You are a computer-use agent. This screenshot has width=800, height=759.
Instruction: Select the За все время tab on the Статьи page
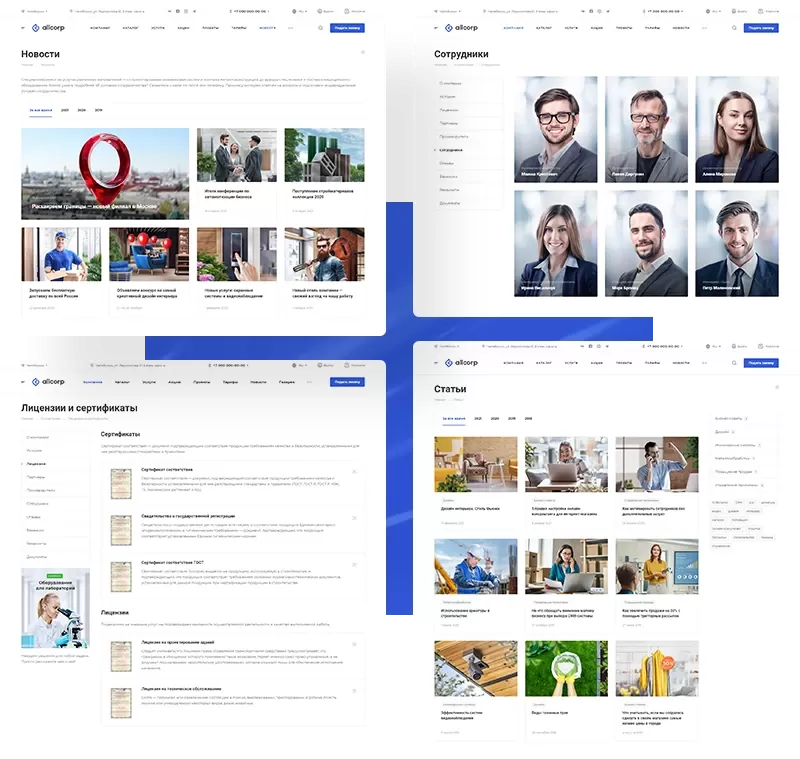(453, 419)
